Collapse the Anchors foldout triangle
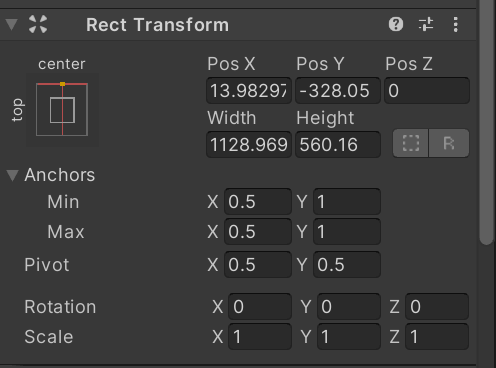 [12, 175]
